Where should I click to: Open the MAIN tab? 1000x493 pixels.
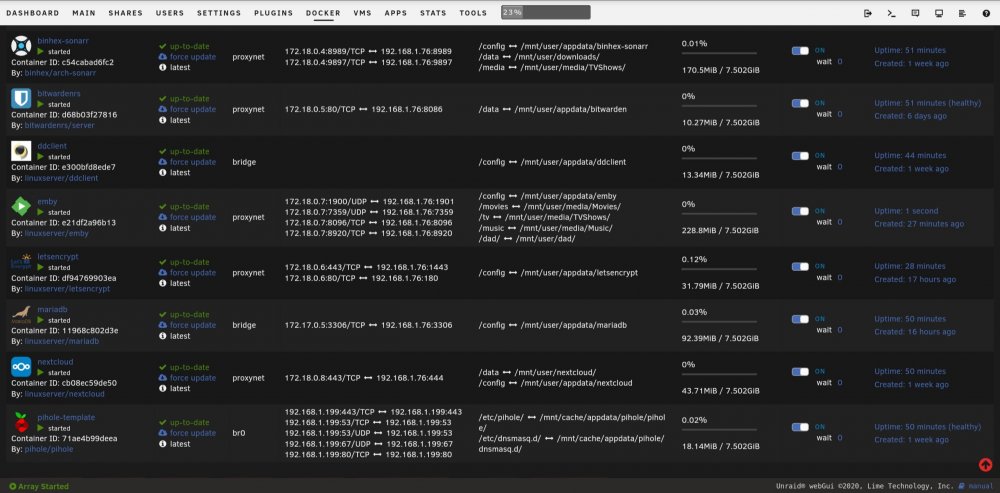point(84,13)
